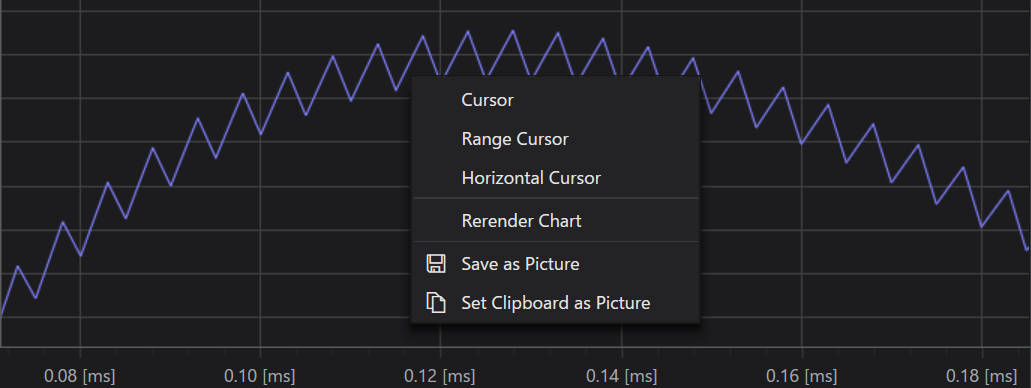Click the waveform peak just left of 0.08 ms gridline
Viewport: 1031px width, 388px height.
62,222
